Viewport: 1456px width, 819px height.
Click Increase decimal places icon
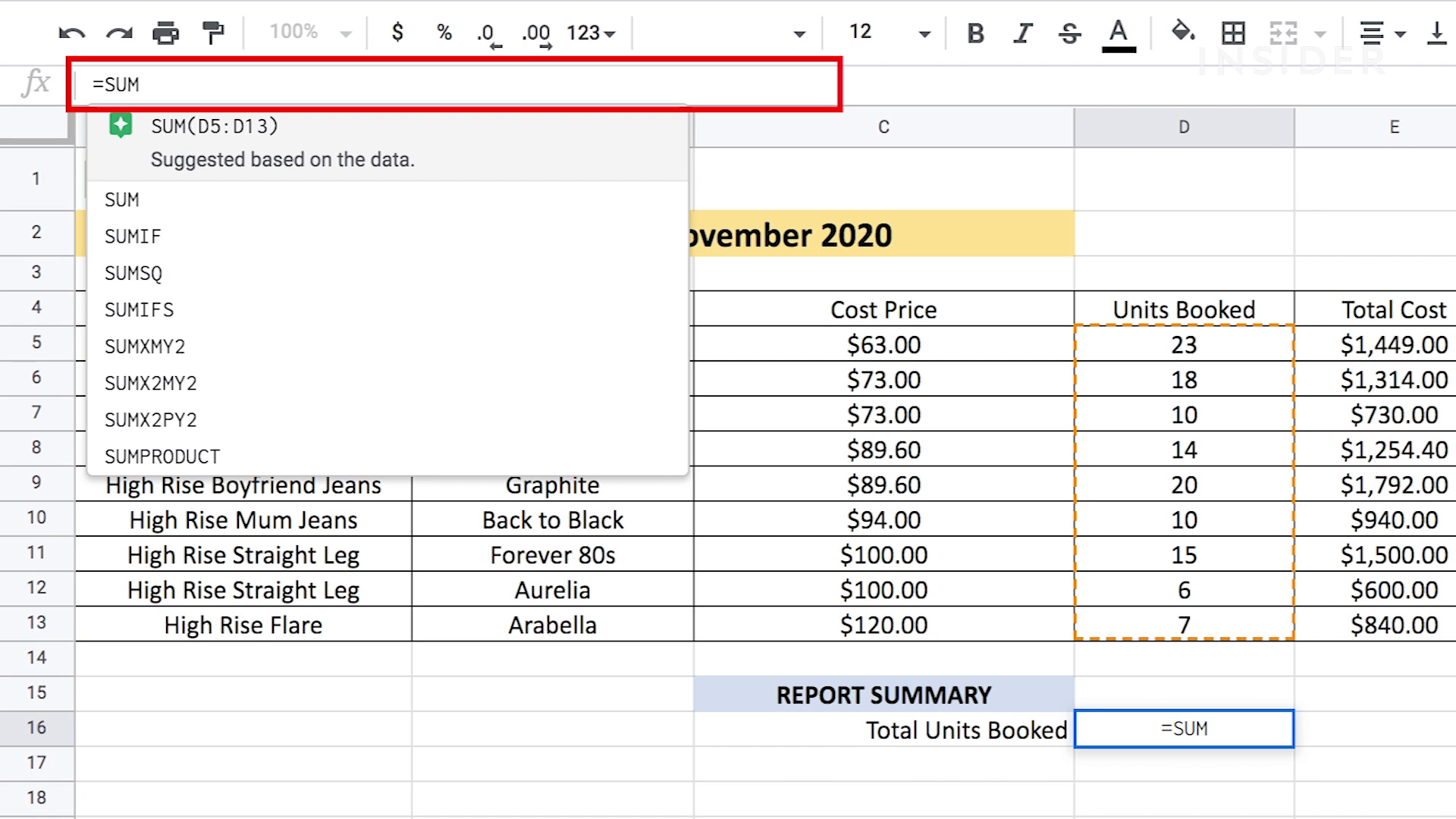coord(536,34)
